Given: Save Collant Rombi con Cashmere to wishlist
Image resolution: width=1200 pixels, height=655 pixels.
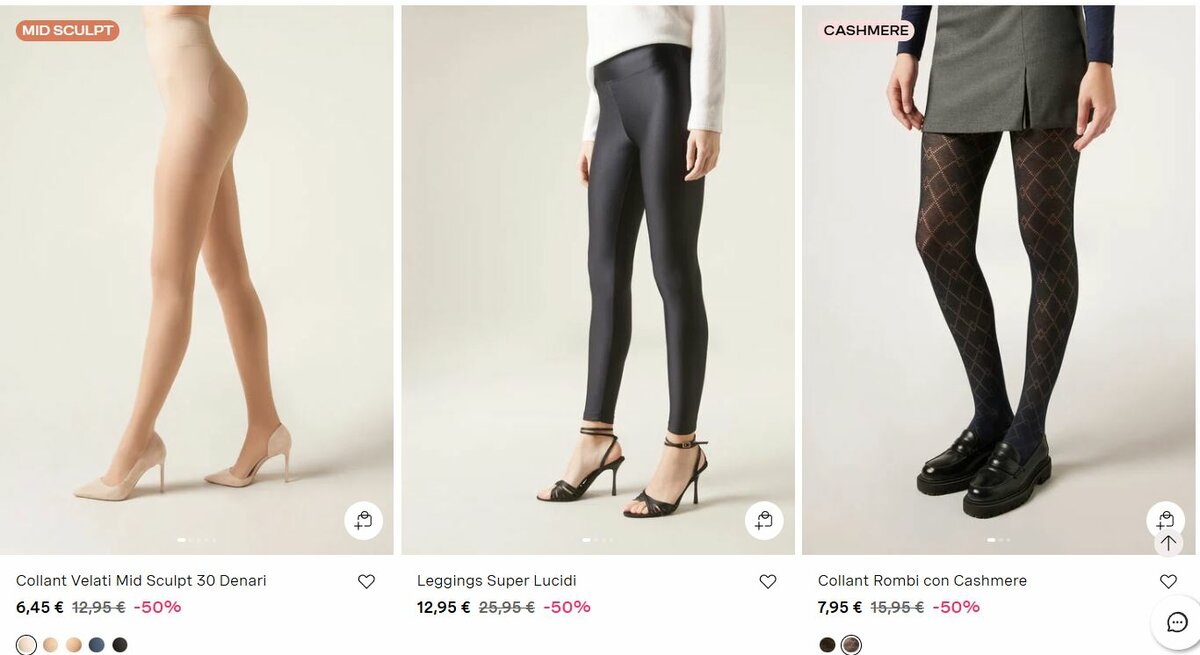Looking at the screenshot, I should tap(1168, 581).
